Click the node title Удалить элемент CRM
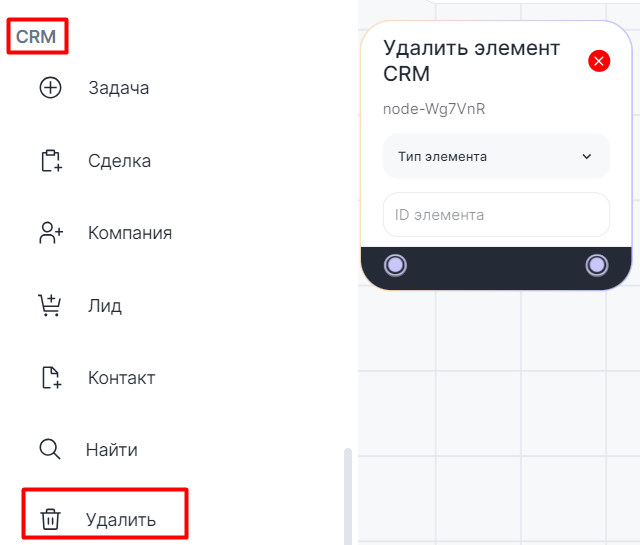This screenshot has height=545, width=640. [x=472, y=61]
